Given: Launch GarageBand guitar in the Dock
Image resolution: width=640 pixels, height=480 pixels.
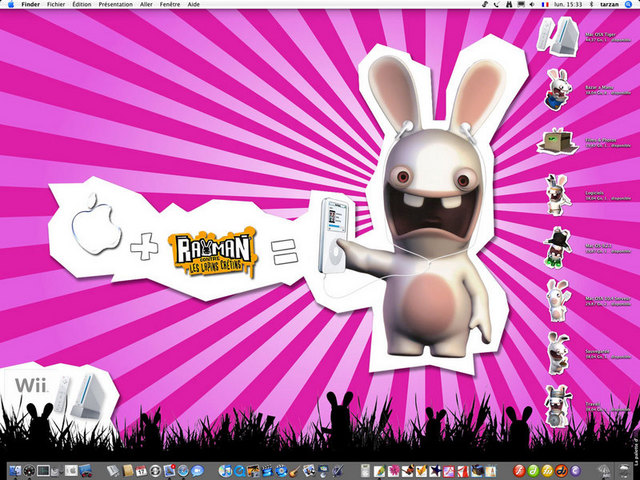Looking at the screenshot, I should coord(295,471).
